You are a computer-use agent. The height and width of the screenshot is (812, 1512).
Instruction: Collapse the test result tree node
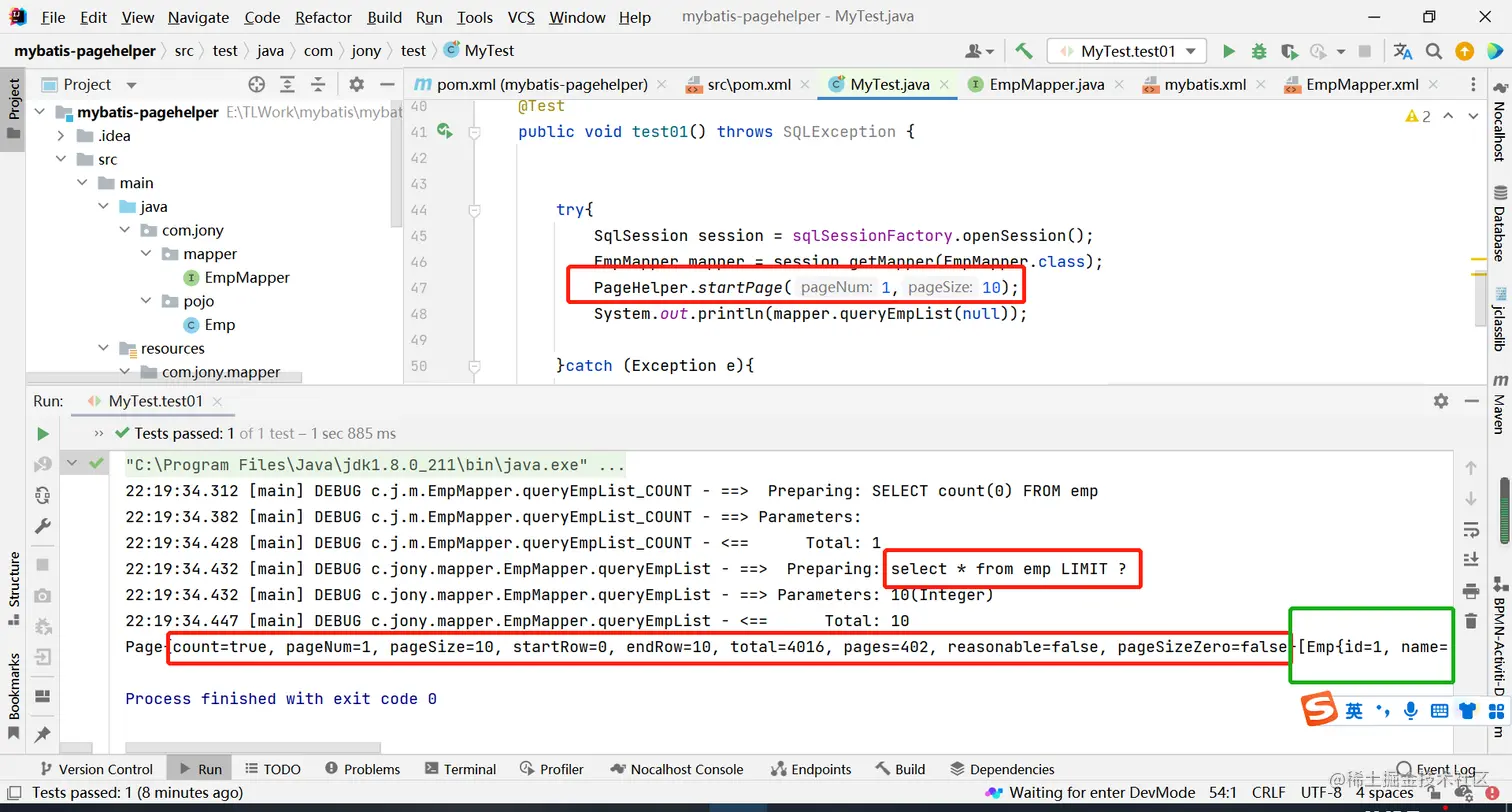(72, 464)
